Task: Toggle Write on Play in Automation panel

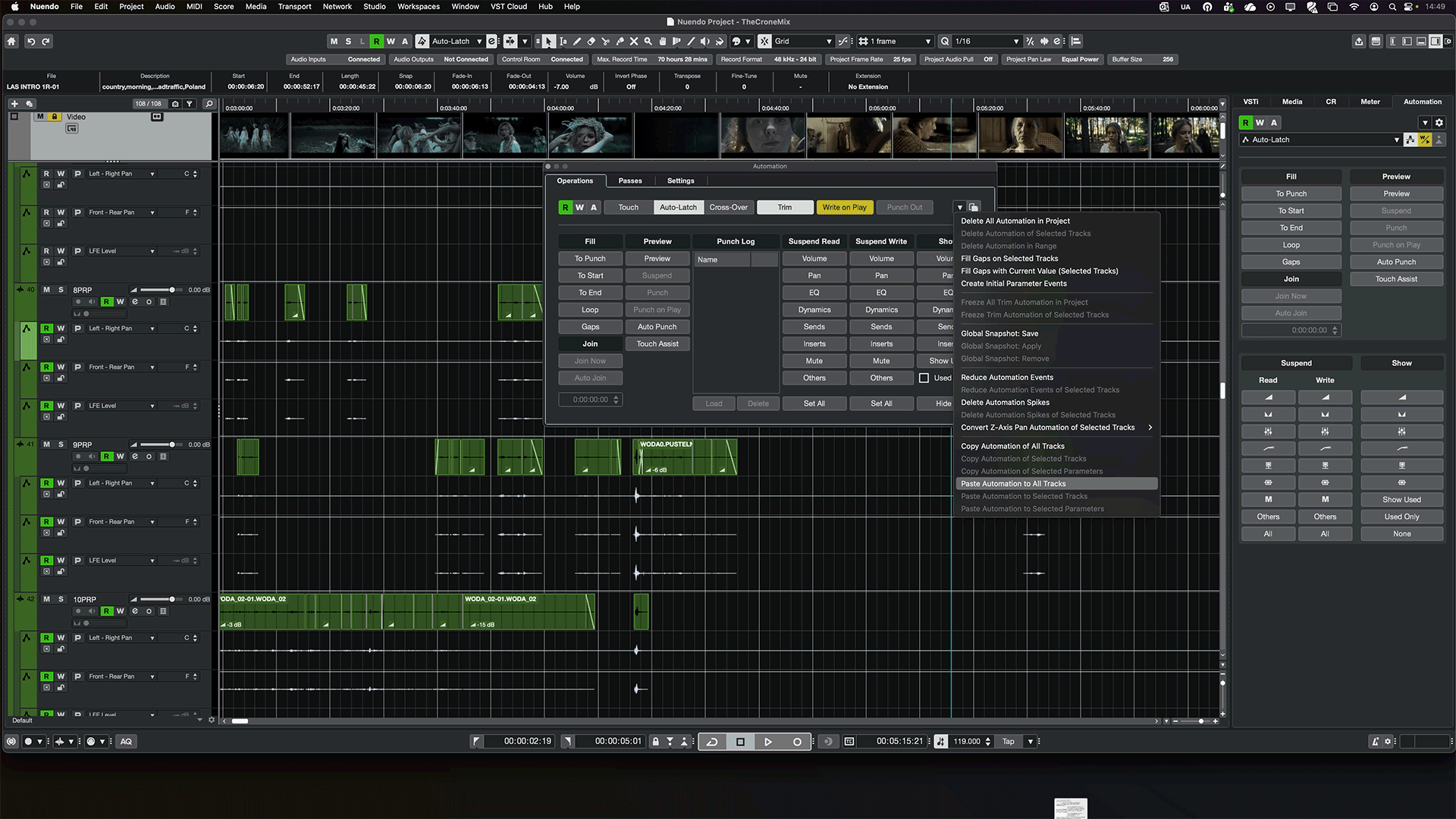Action: (844, 207)
